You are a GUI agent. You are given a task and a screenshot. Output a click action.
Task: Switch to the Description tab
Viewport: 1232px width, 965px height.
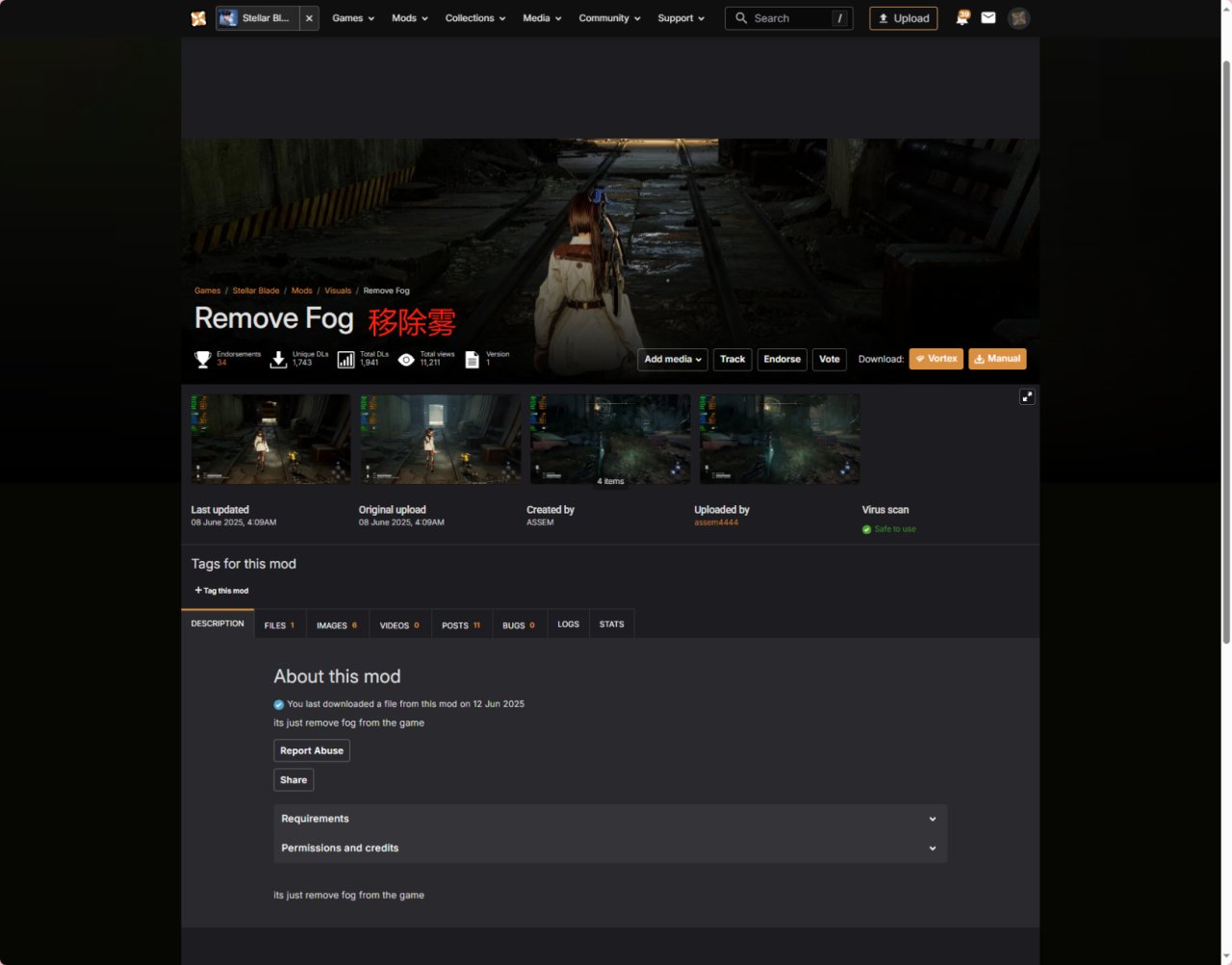218,623
